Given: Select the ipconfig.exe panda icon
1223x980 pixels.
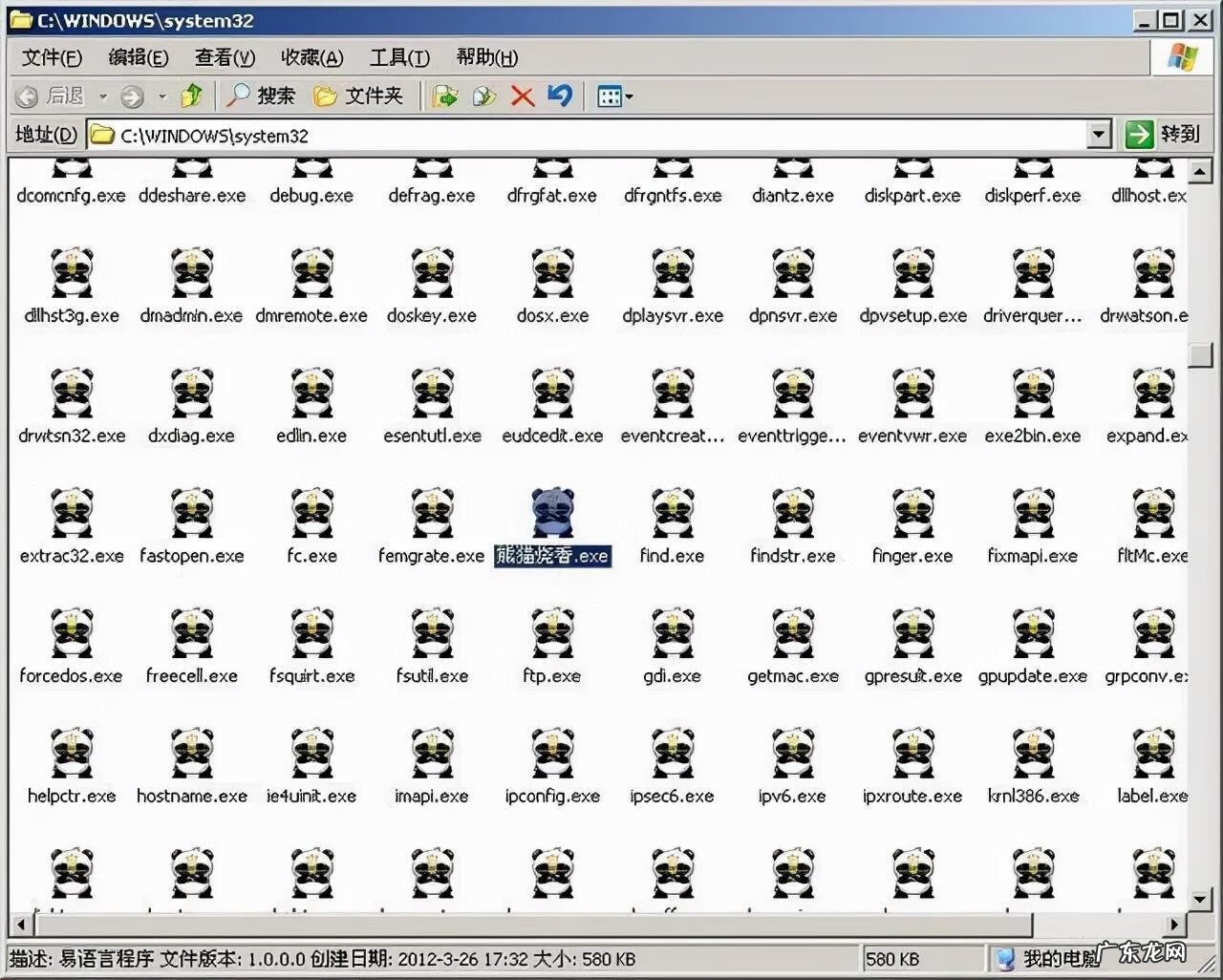Looking at the screenshot, I should pyautogui.click(x=552, y=755).
